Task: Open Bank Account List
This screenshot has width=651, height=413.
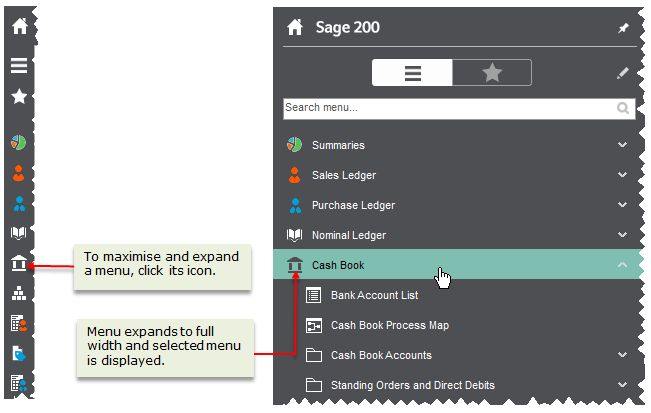Action: tap(374, 296)
